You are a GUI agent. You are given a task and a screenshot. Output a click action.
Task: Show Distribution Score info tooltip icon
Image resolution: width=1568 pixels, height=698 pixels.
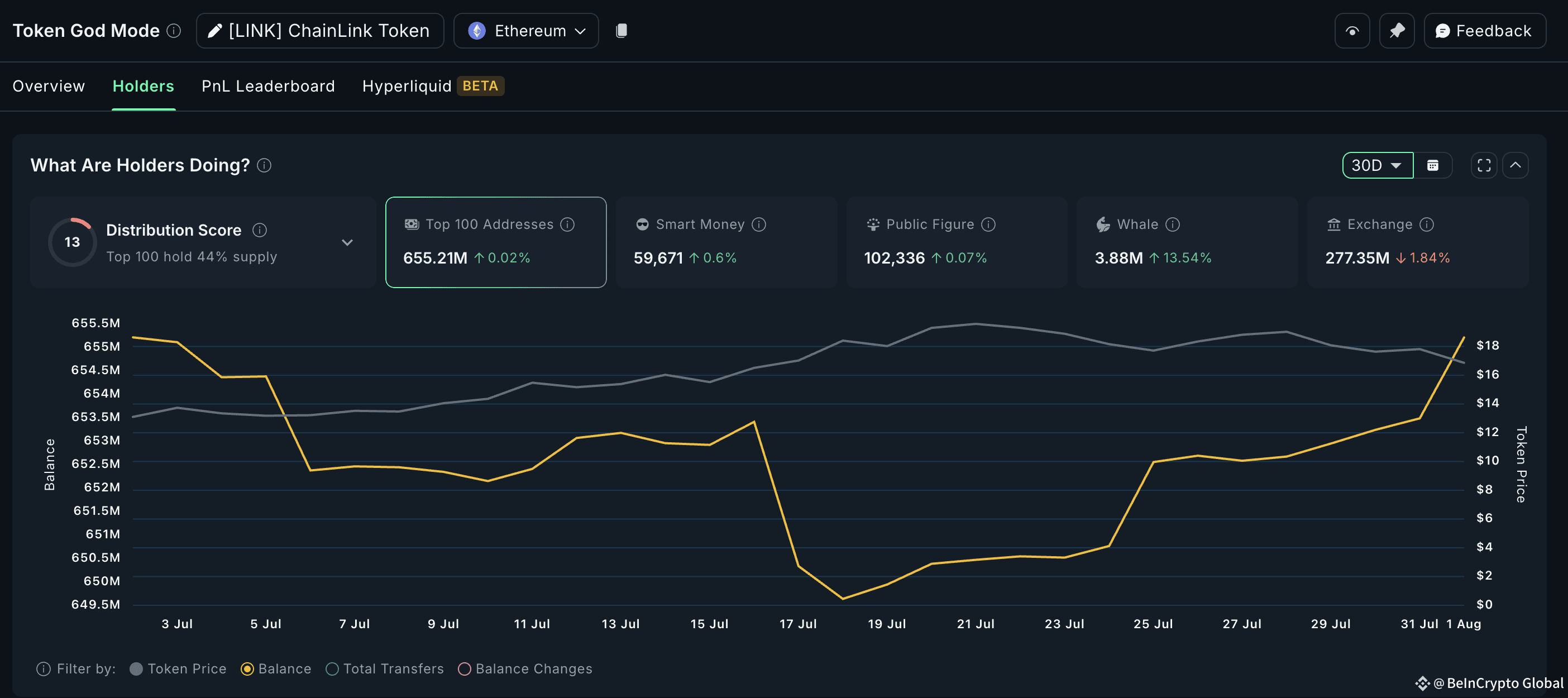(259, 230)
